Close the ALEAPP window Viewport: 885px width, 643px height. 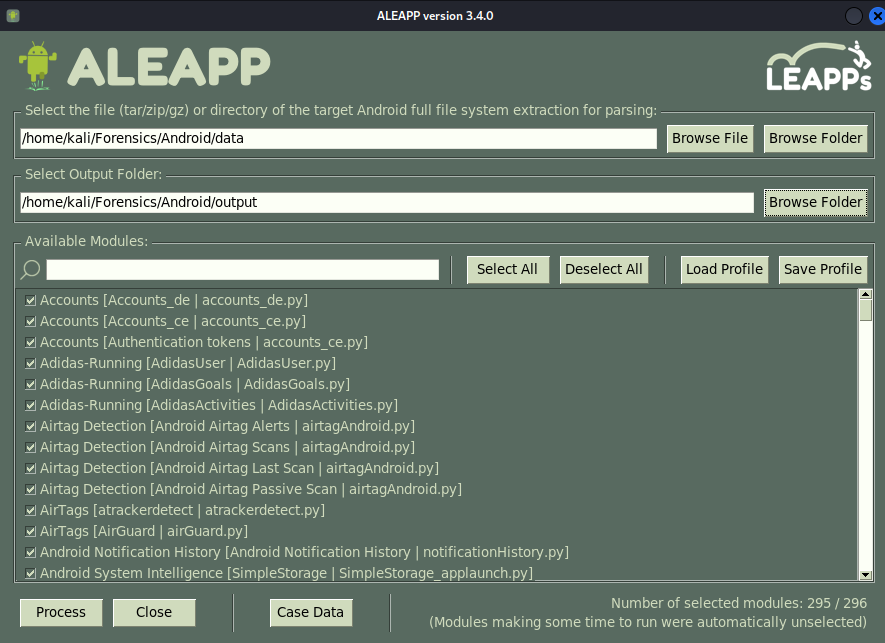[x=878, y=16]
